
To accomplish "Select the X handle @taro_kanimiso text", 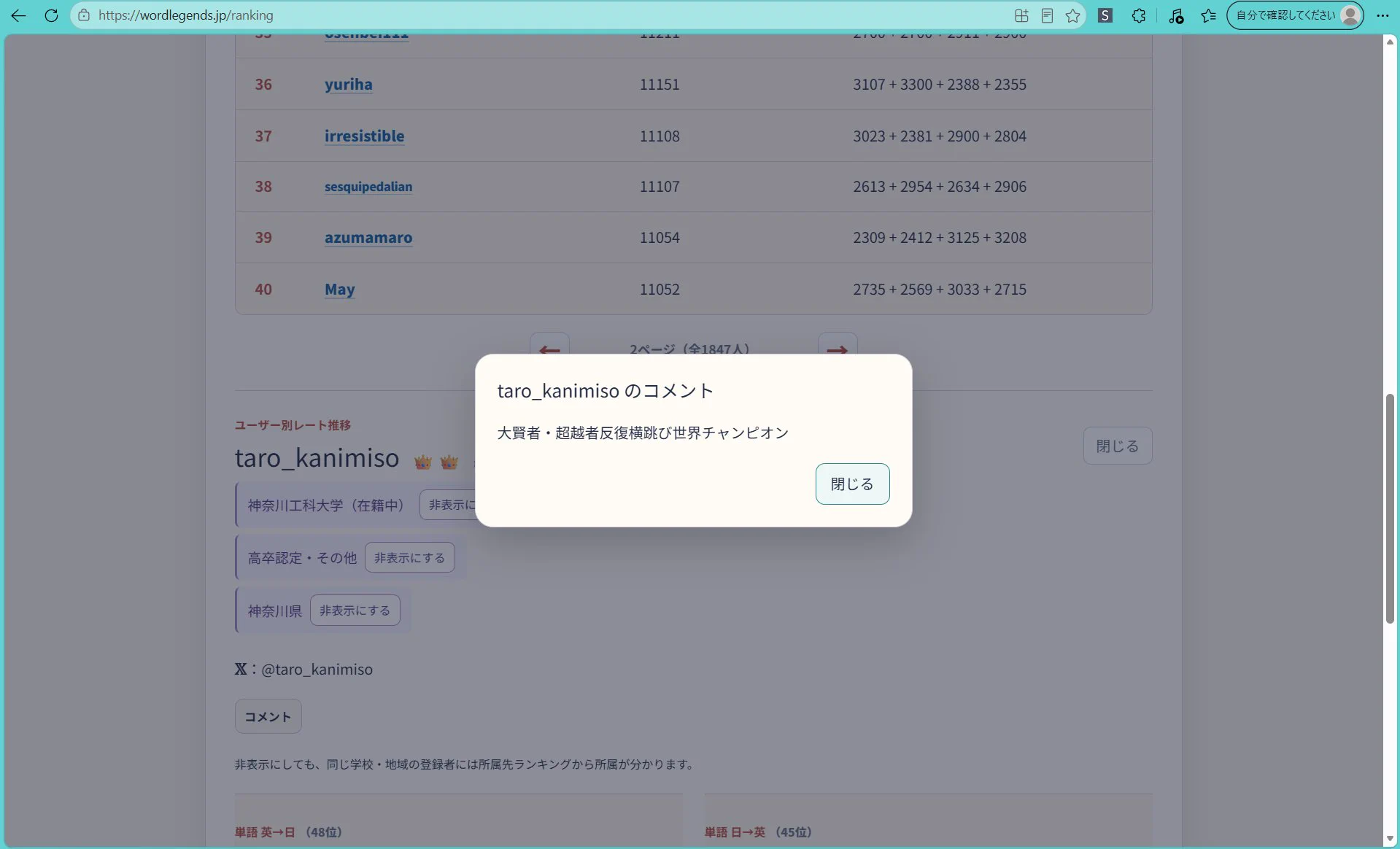I will pyautogui.click(x=317, y=669).
